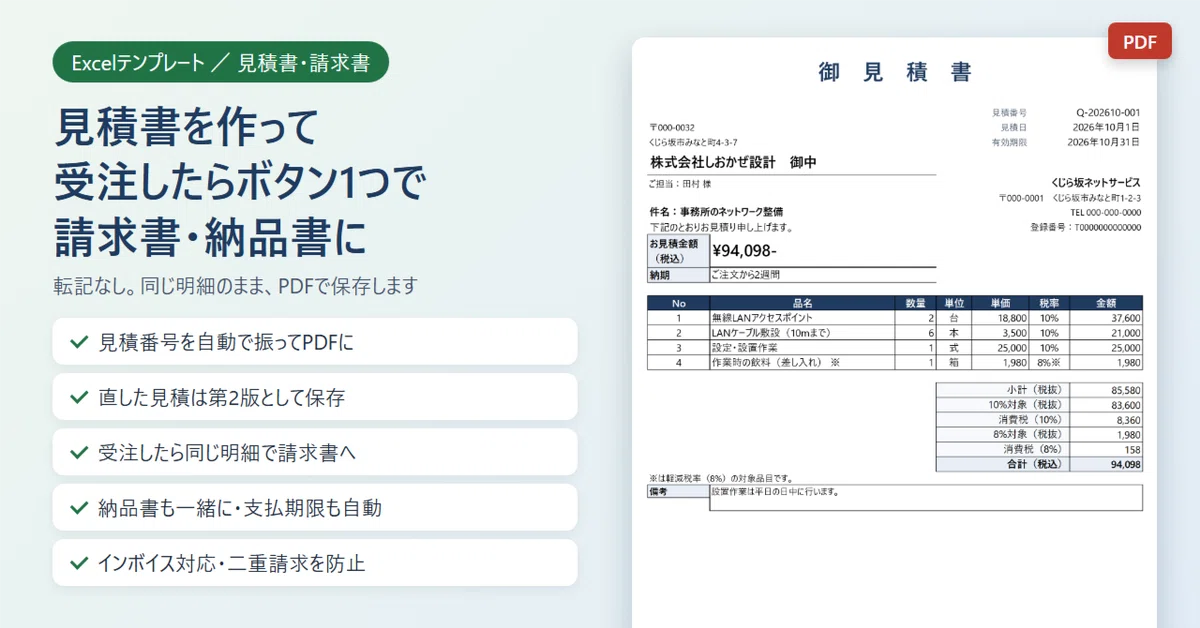Click the unit price 18,800
The image size is (1200, 628).
click(1011, 318)
